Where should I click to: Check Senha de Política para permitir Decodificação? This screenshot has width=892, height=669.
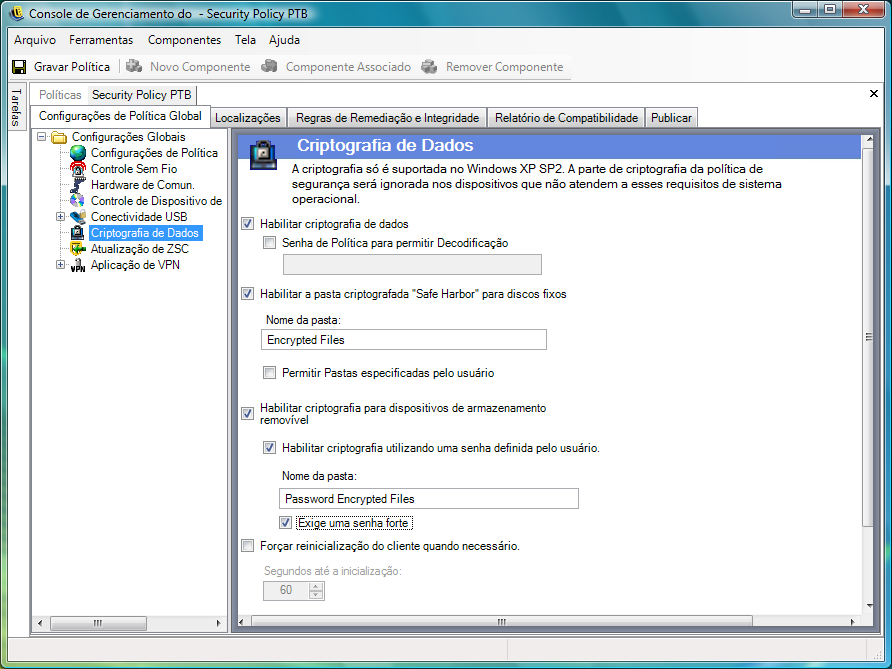269,243
